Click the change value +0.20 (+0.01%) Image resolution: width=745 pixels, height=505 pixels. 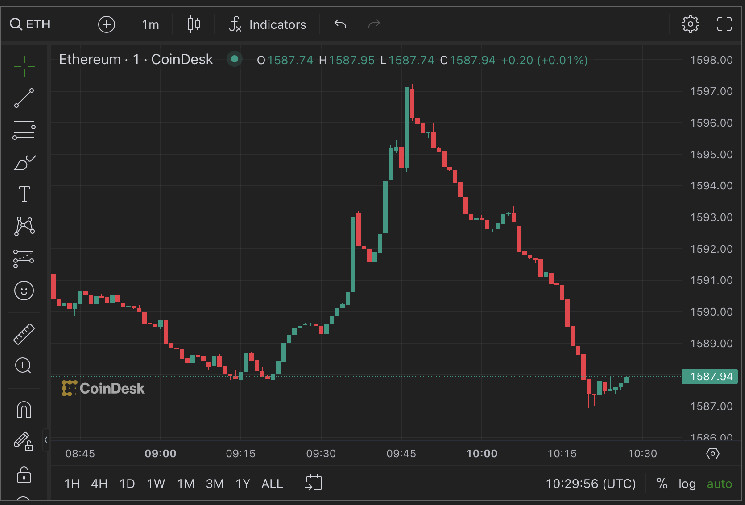[x=544, y=60]
